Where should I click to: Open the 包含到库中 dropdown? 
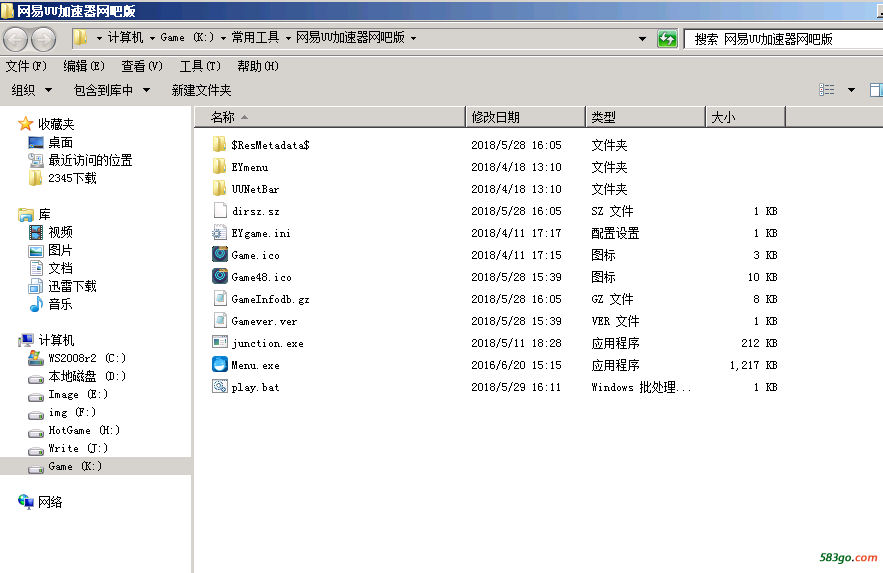click(112, 90)
